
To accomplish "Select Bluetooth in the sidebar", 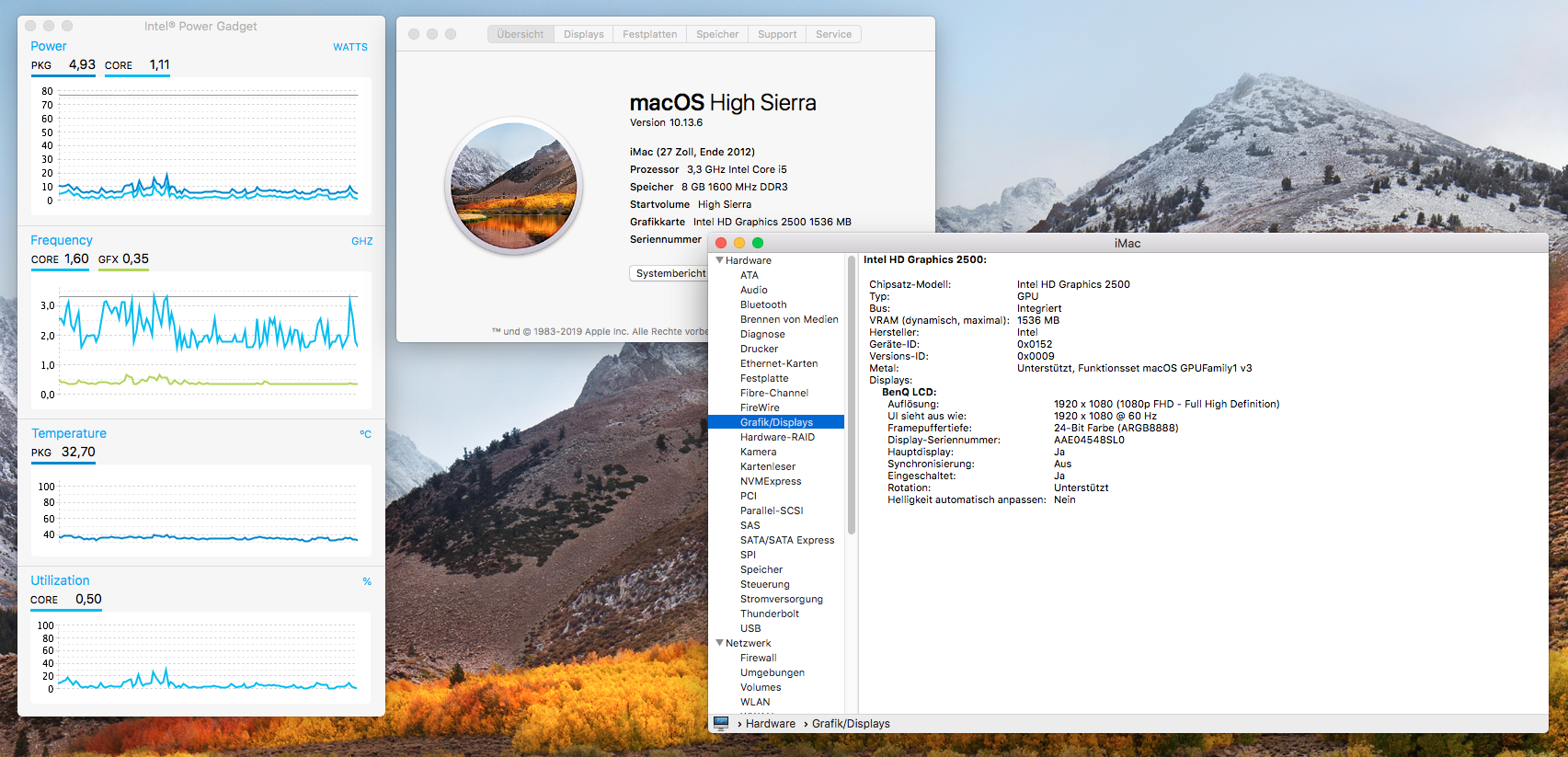I will pos(763,304).
